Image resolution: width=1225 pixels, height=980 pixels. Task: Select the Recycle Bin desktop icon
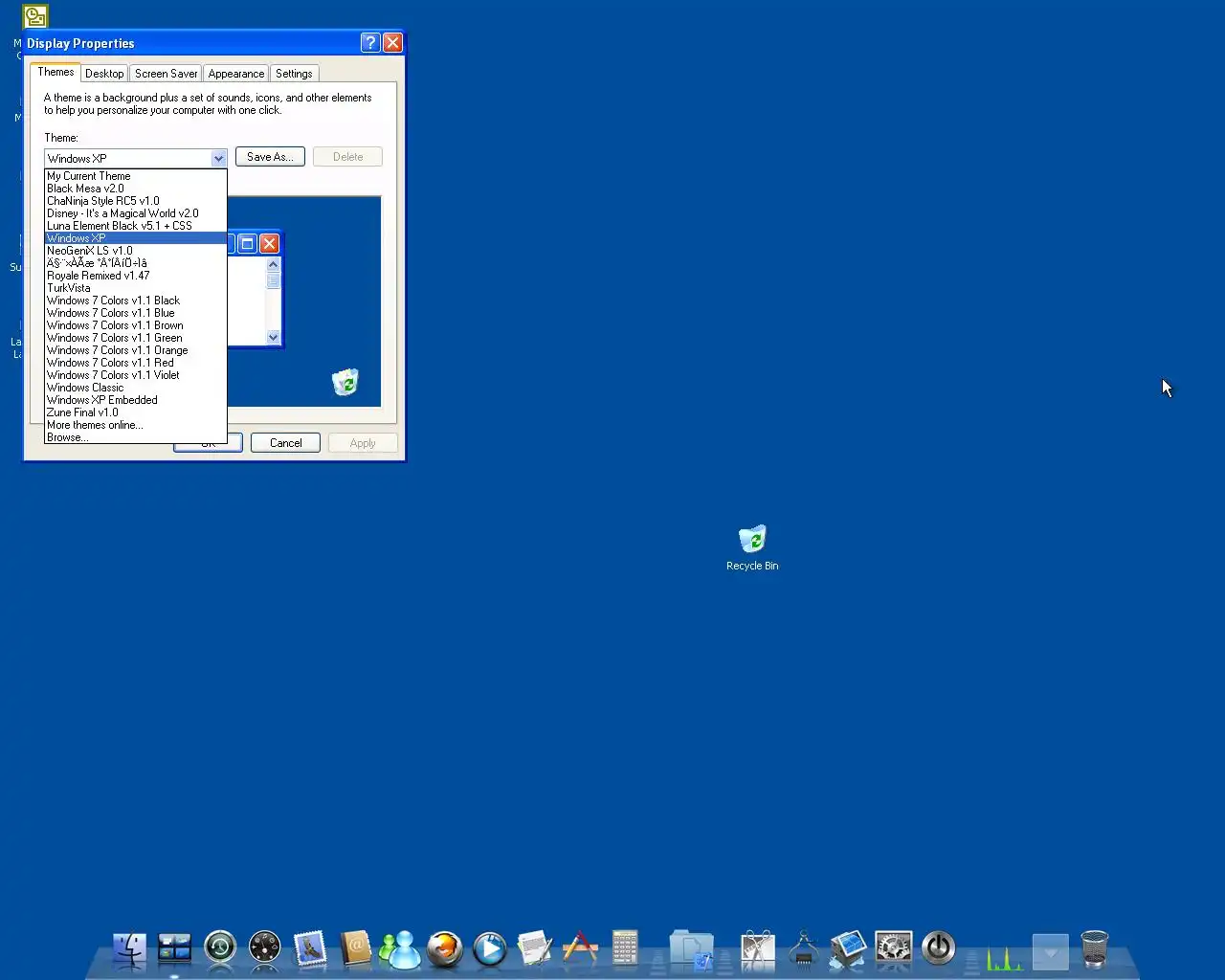pos(752,548)
